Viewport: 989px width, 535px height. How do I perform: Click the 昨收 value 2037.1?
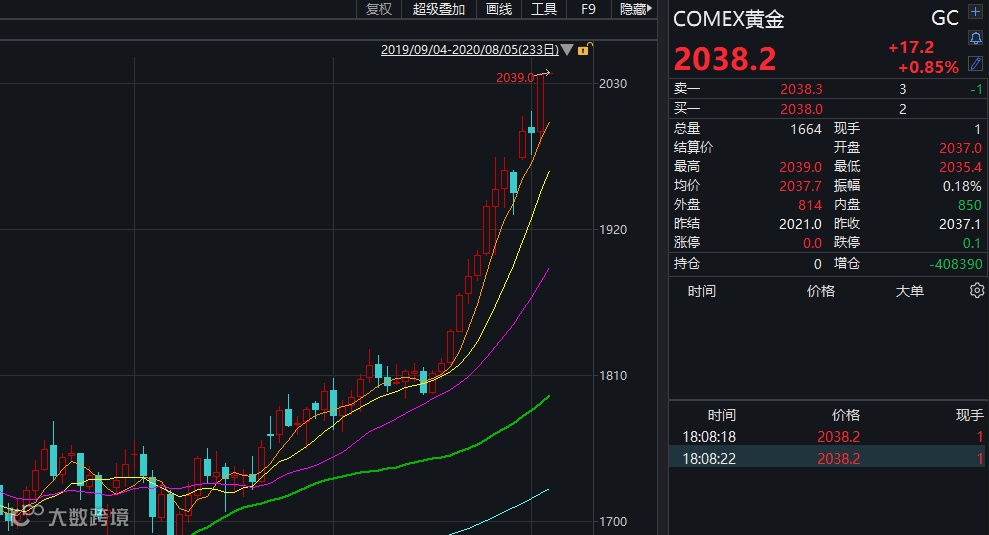(960, 224)
